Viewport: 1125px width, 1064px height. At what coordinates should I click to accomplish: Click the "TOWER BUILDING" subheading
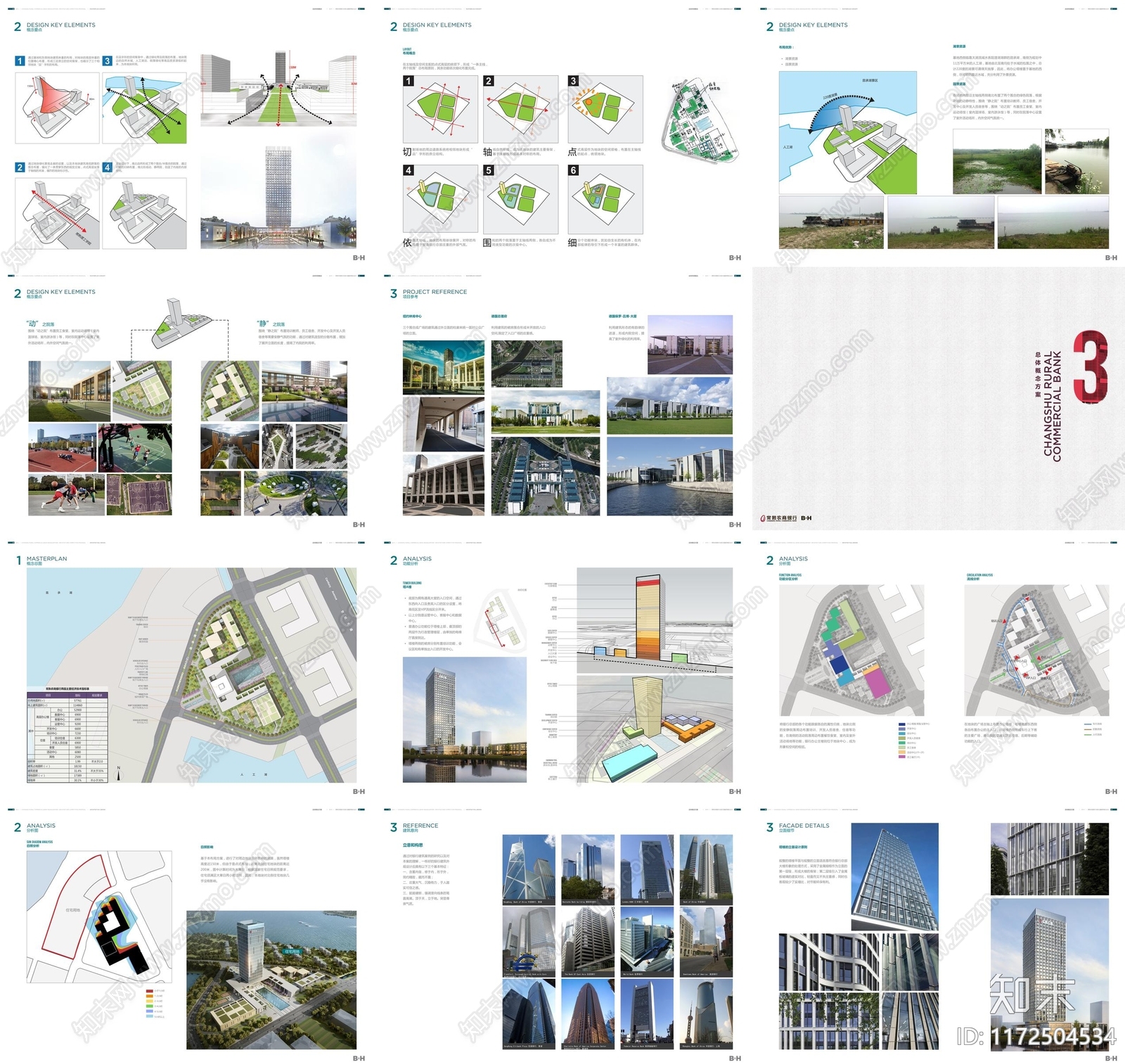point(412,583)
